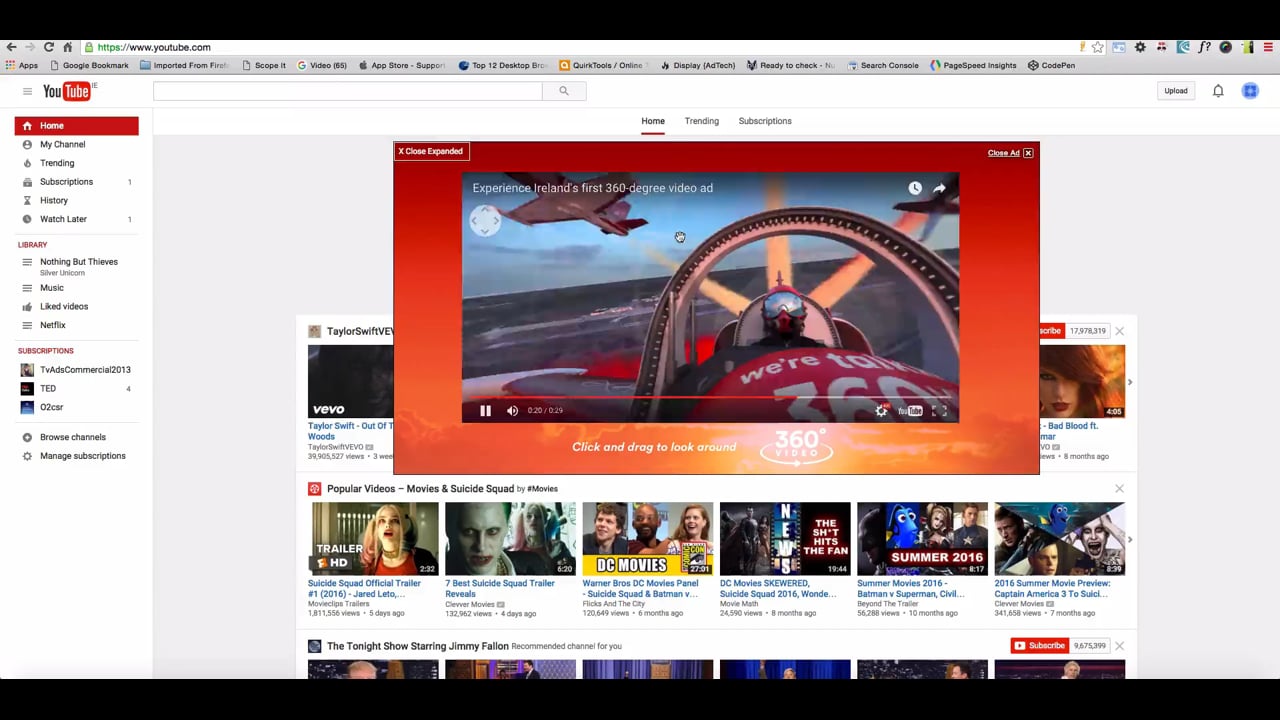Dismiss the TaylorSwiftVEVO shelf
The width and height of the screenshot is (1280, 720).
tap(1119, 331)
